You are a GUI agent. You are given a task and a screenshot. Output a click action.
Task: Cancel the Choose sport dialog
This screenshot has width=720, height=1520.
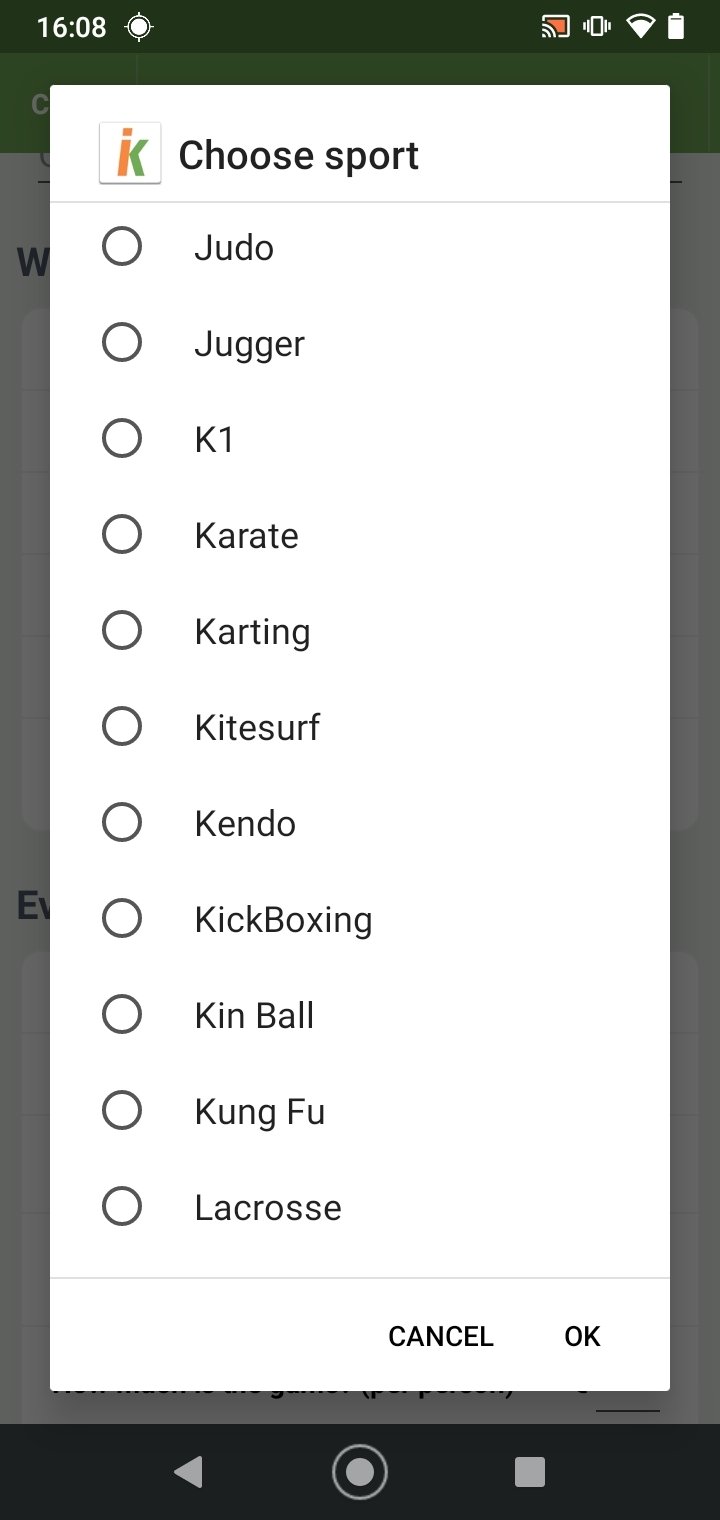[x=441, y=1336]
